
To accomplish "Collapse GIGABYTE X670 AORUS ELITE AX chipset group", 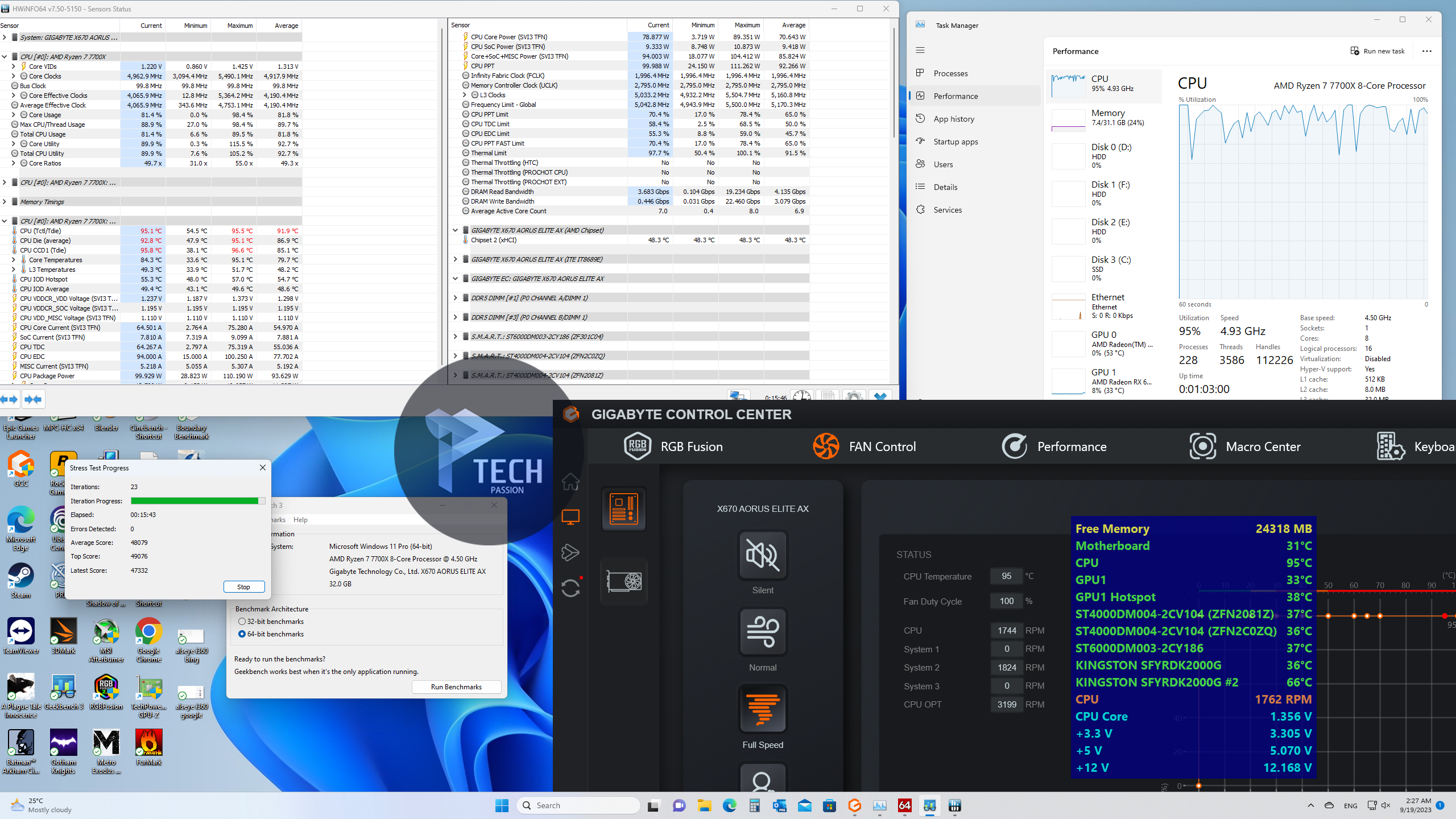I will click(455, 230).
